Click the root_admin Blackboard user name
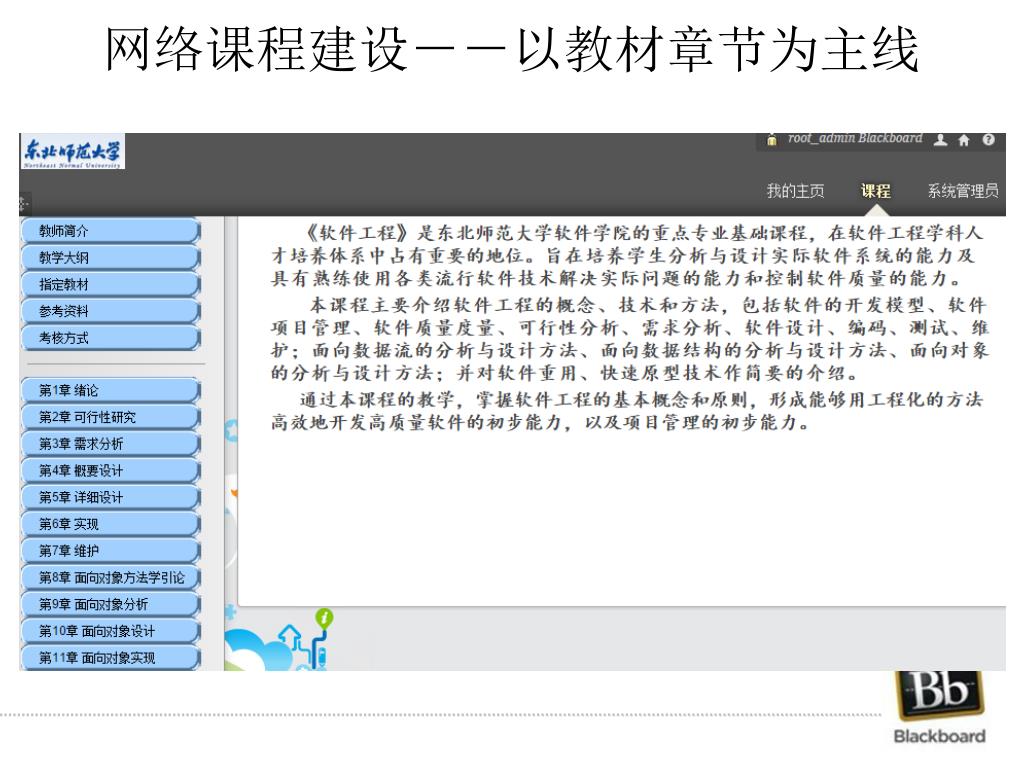Screen dimensions: 1024x768 click(855, 138)
